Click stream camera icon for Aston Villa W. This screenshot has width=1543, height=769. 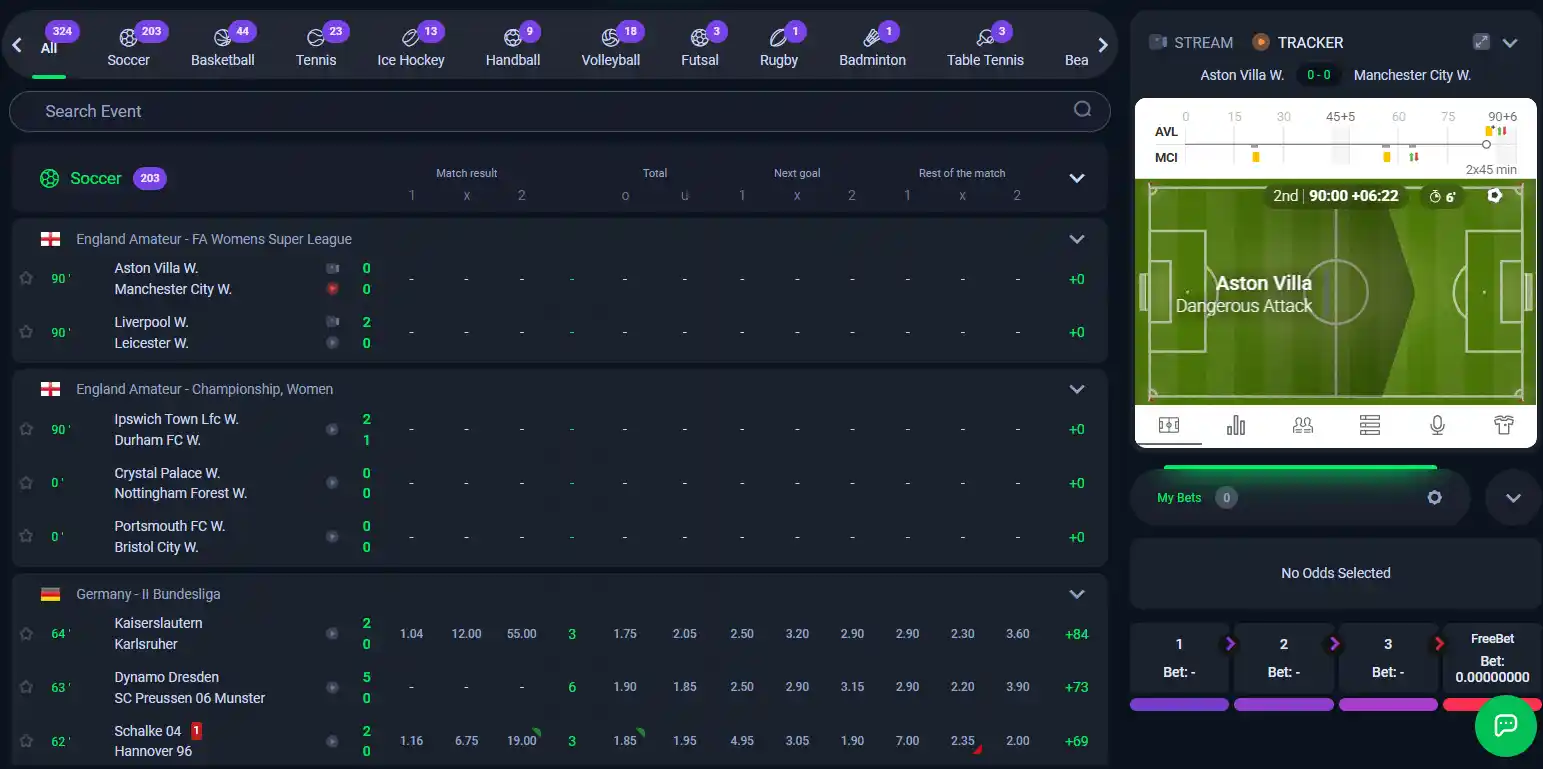coord(332,268)
